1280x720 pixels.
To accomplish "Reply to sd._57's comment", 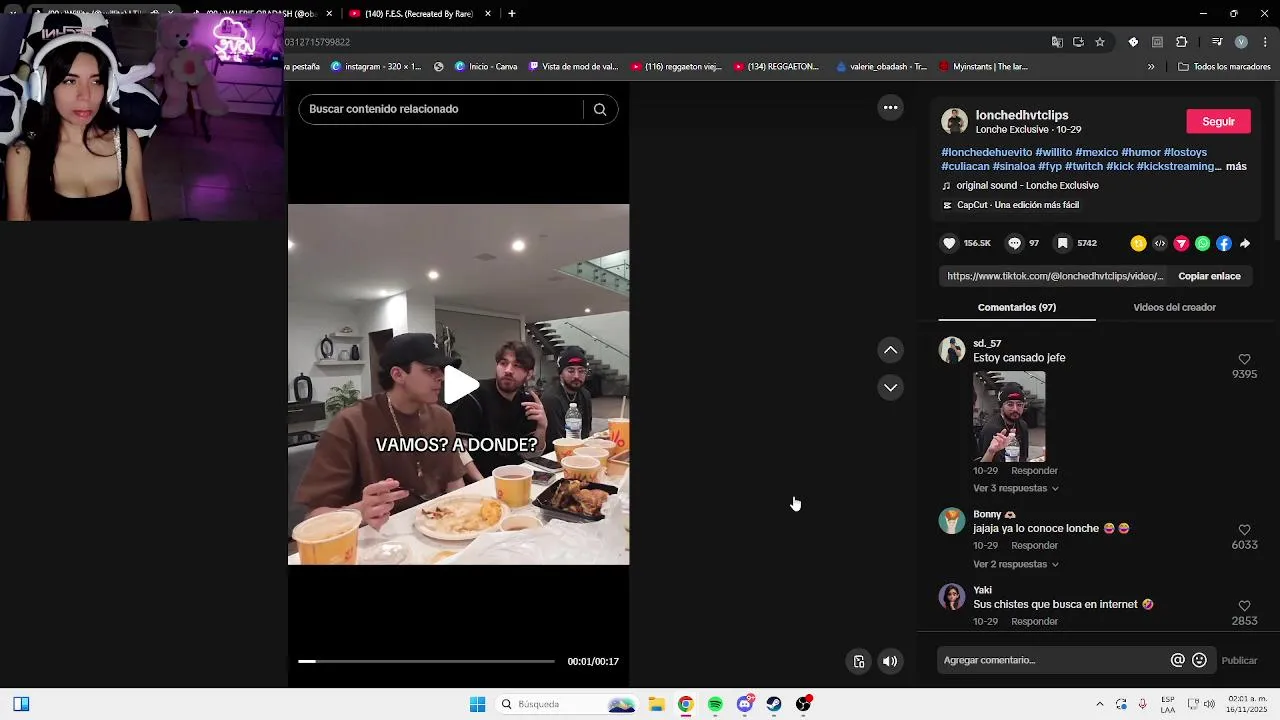I will [1034, 470].
